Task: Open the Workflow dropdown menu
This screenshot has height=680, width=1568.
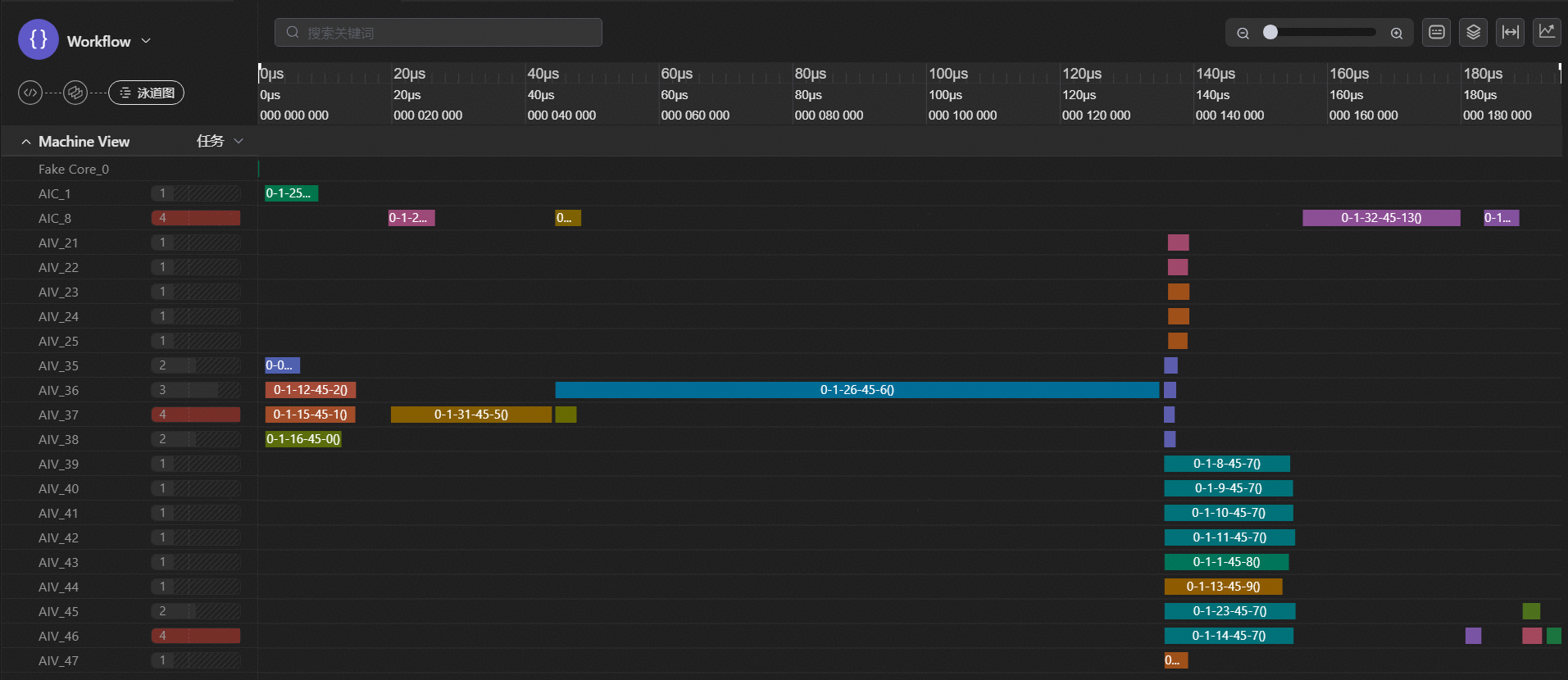Action: [x=146, y=41]
